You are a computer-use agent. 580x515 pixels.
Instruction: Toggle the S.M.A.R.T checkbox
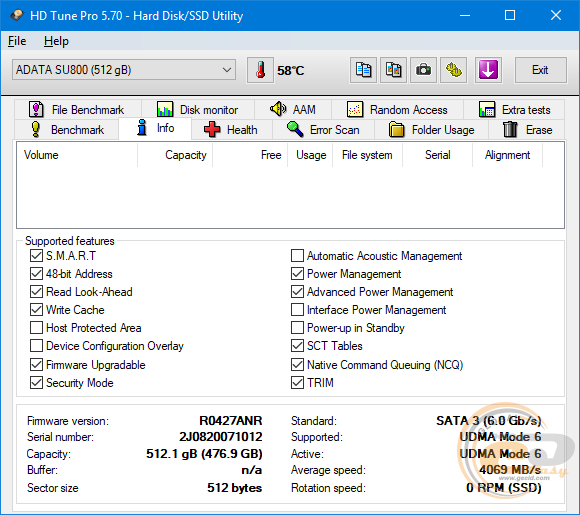[36, 256]
